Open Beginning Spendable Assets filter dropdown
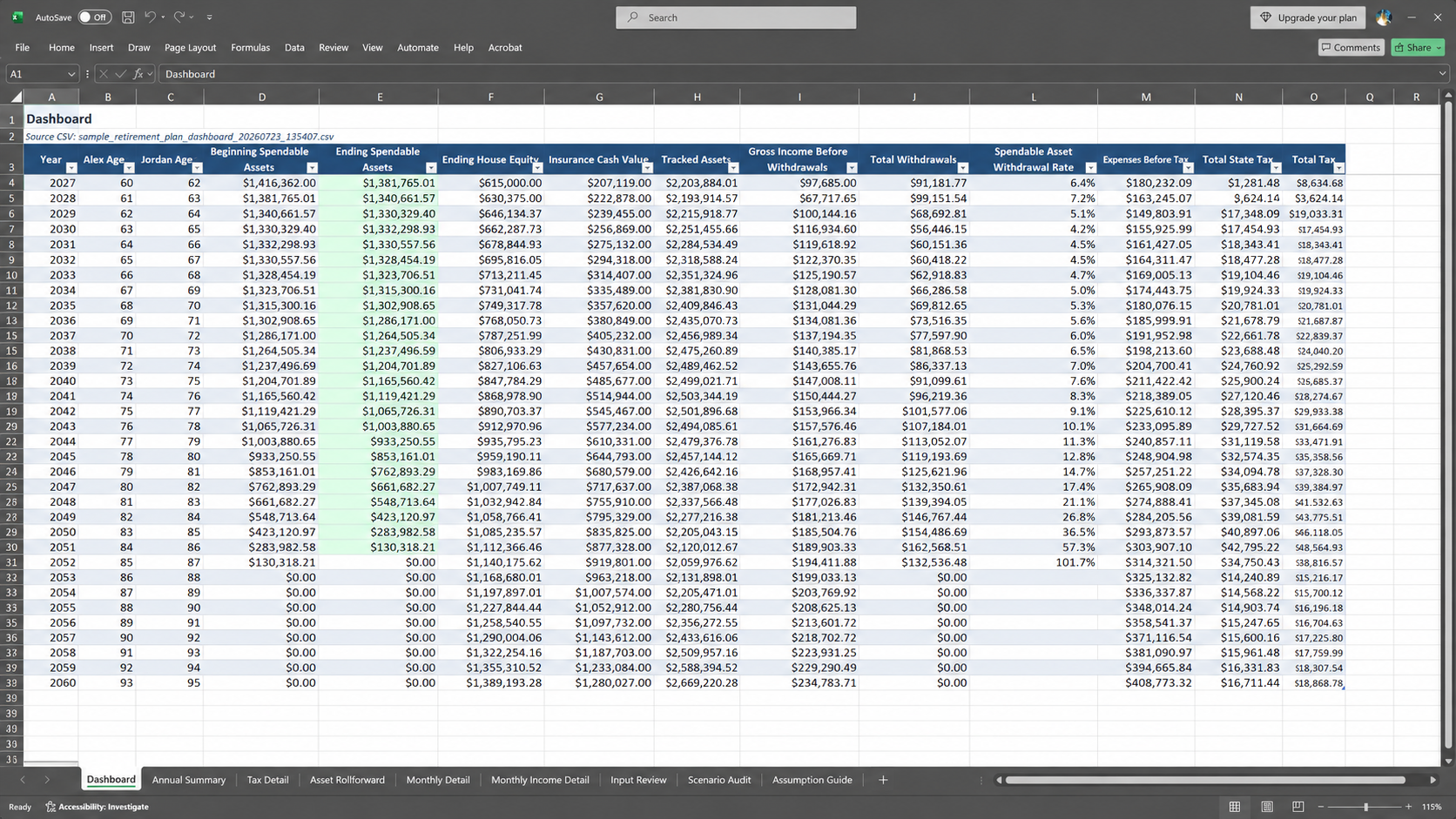This screenshot has height=819, width=1456. pos(312,167)
